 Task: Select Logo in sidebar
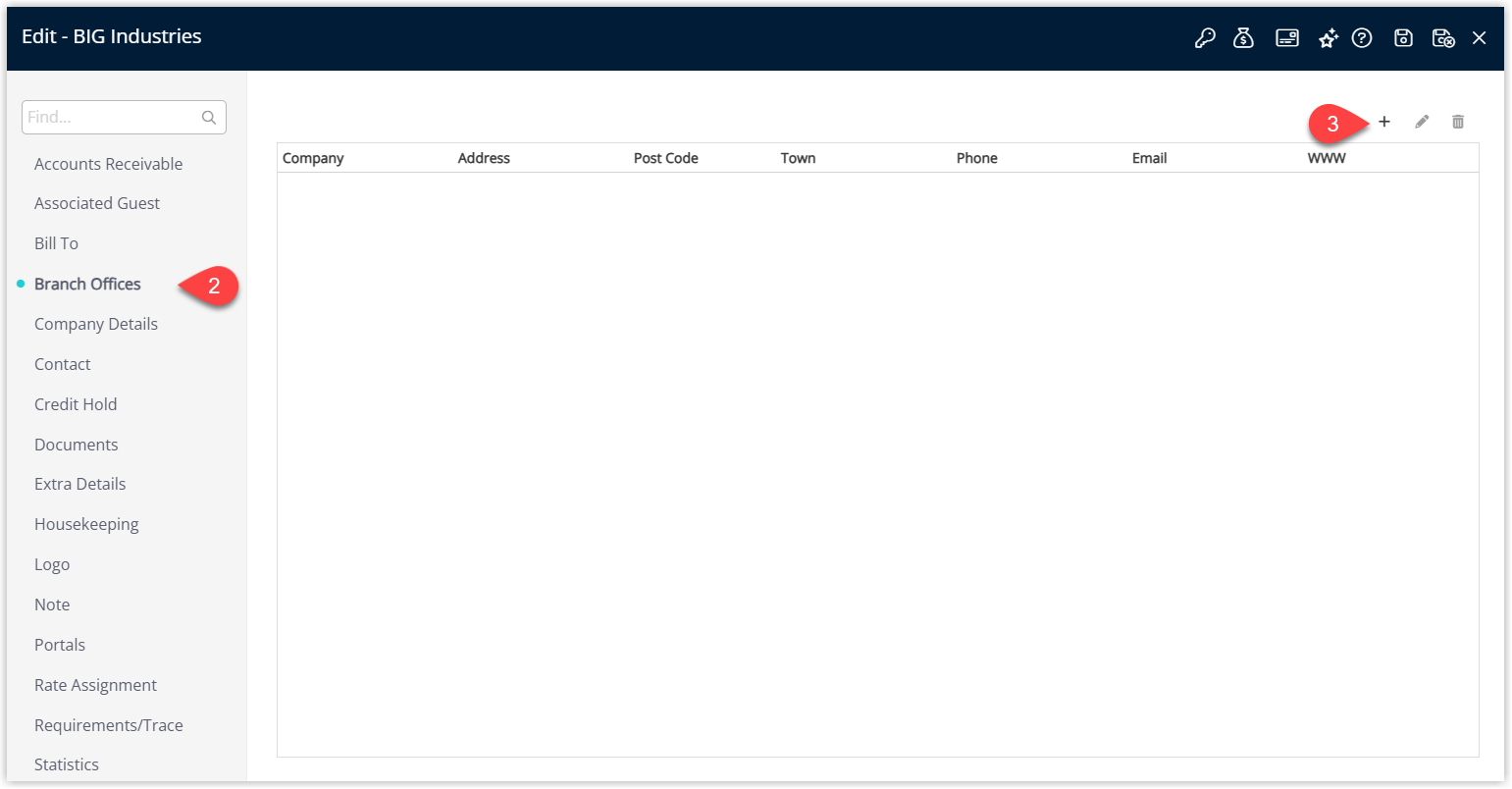[x=52, y=564]
